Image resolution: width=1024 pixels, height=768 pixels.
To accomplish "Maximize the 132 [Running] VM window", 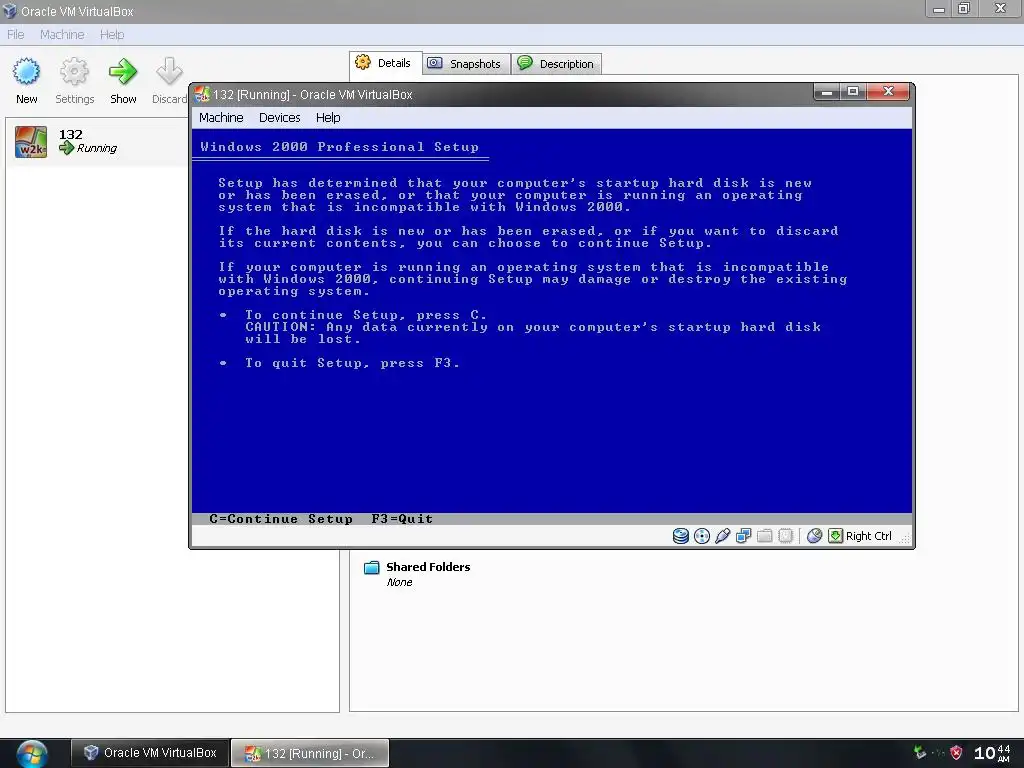I will (x=853, y=92).
